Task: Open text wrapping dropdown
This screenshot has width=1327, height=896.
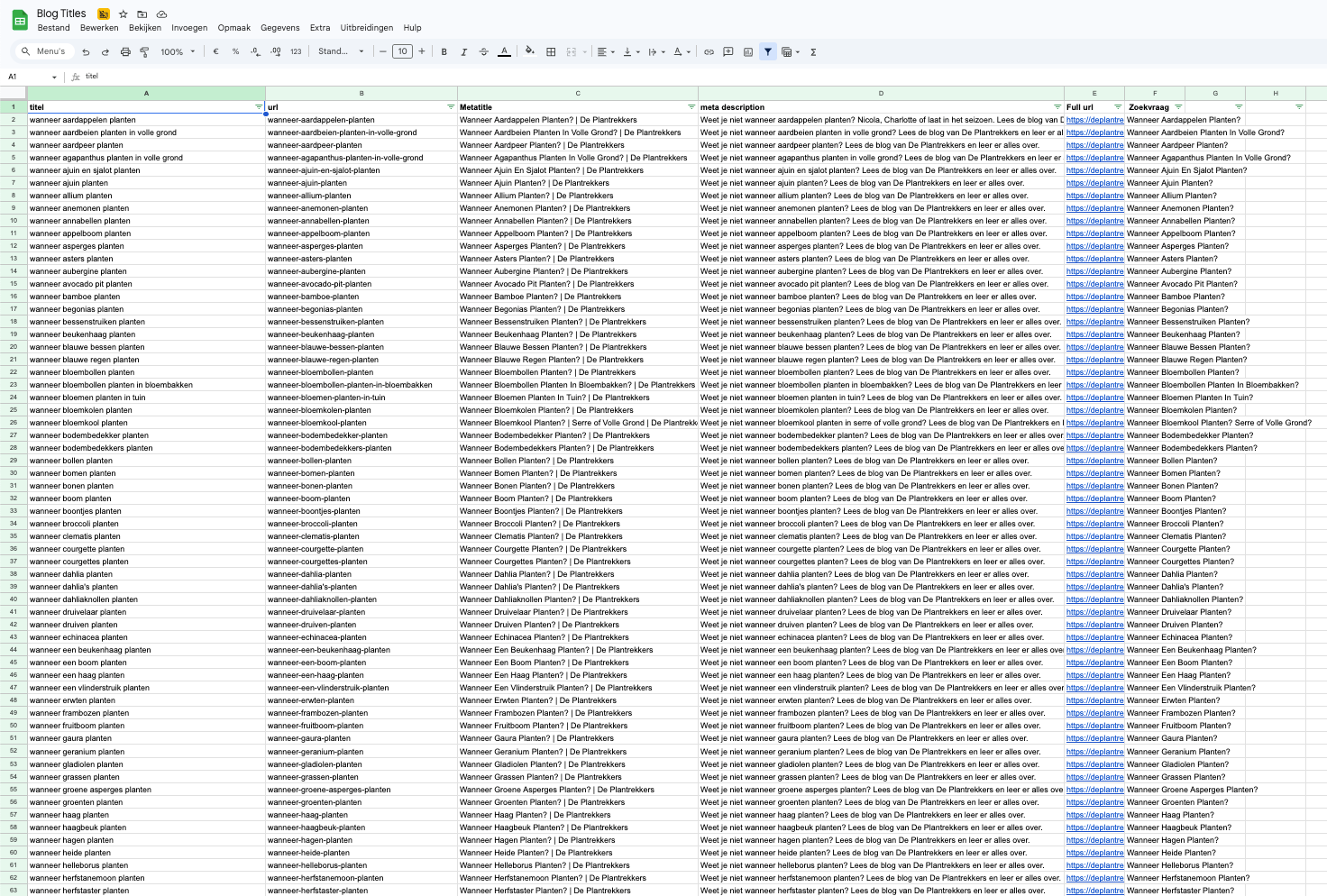Action: coord(656,52)
